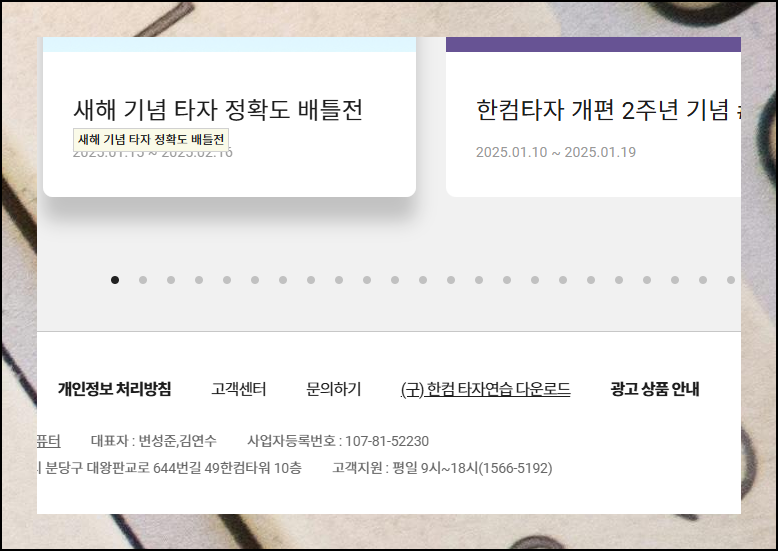Select the active first carousel pagination dot

(115, 280)
